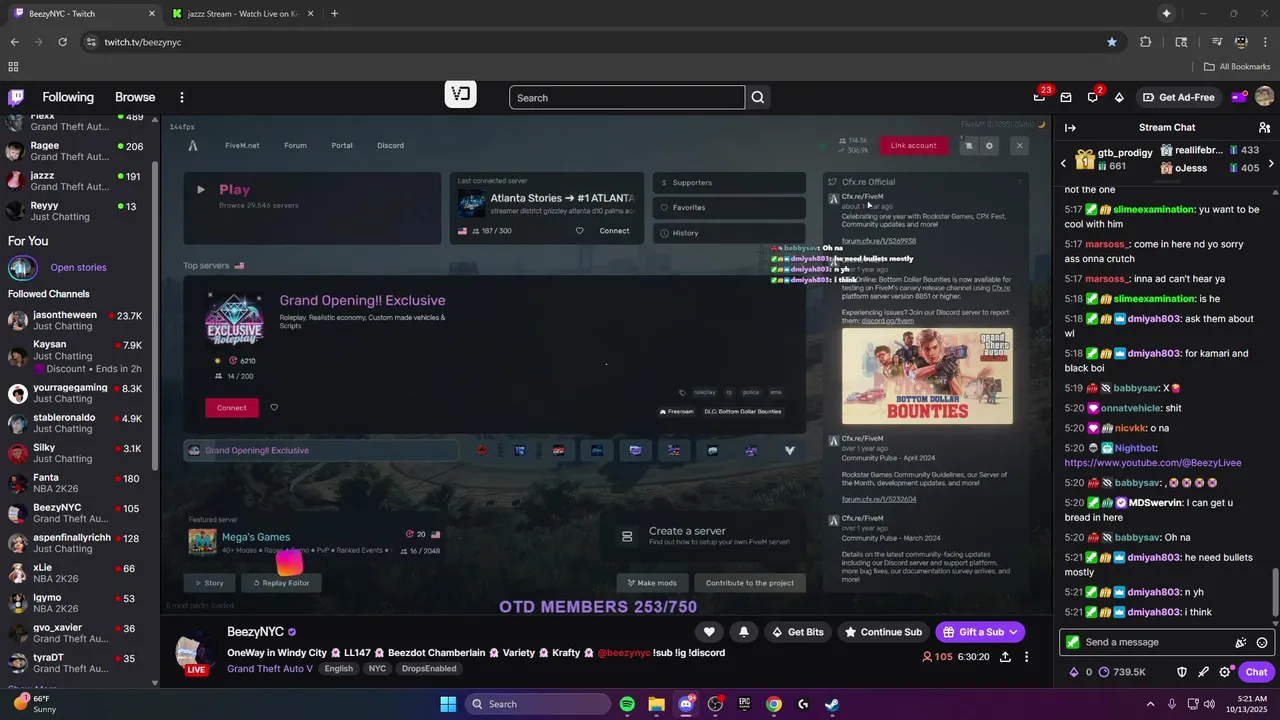Open the Twitch home logo

[16, 97]
